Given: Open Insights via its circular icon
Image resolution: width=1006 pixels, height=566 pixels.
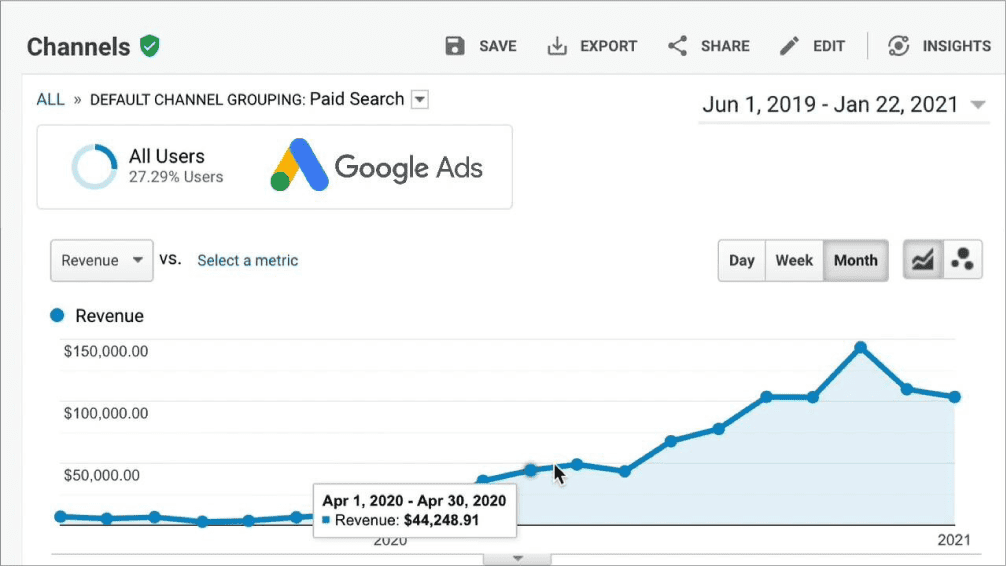Looking at the screenshot, I should tap(898, 46).
